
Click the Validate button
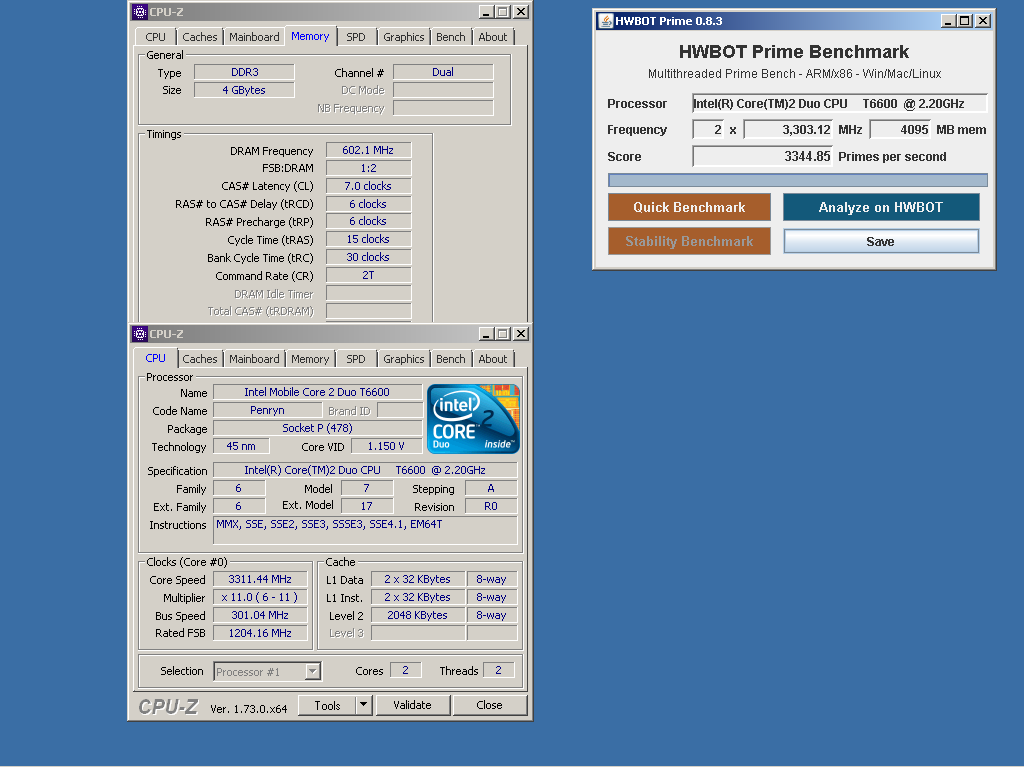[x=412, y=705]
